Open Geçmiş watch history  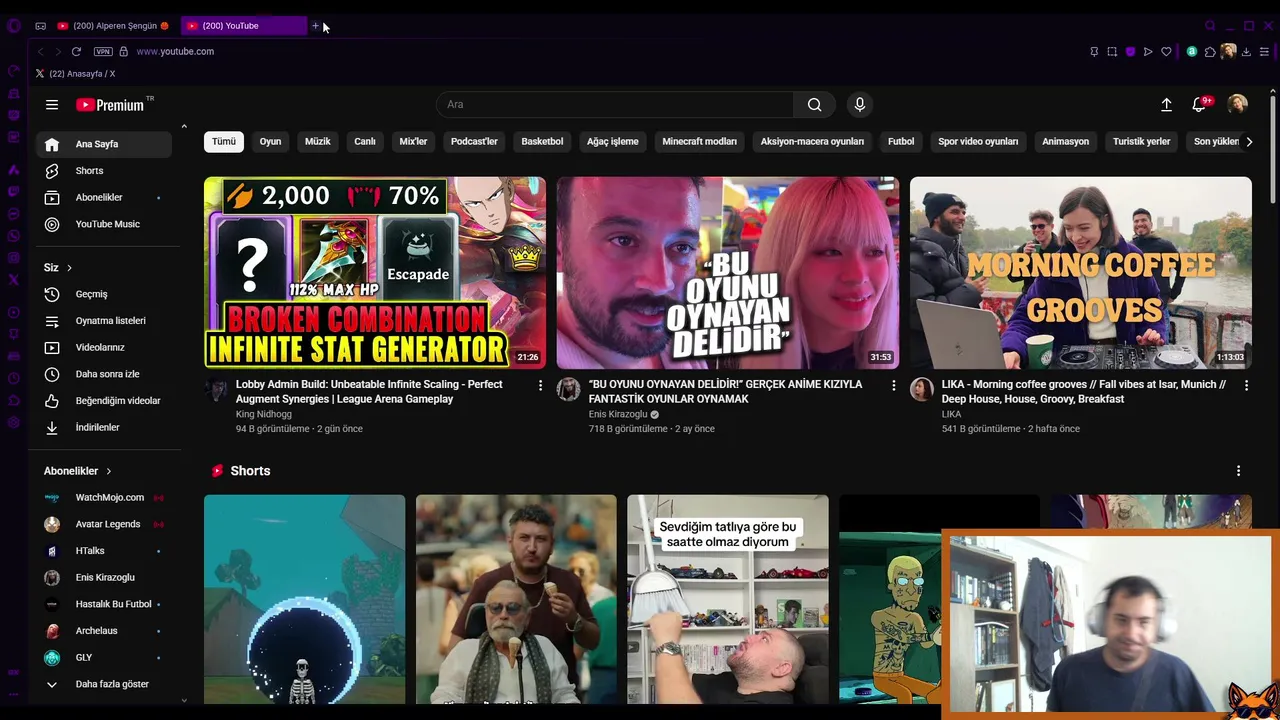click(x=104, y=294)
